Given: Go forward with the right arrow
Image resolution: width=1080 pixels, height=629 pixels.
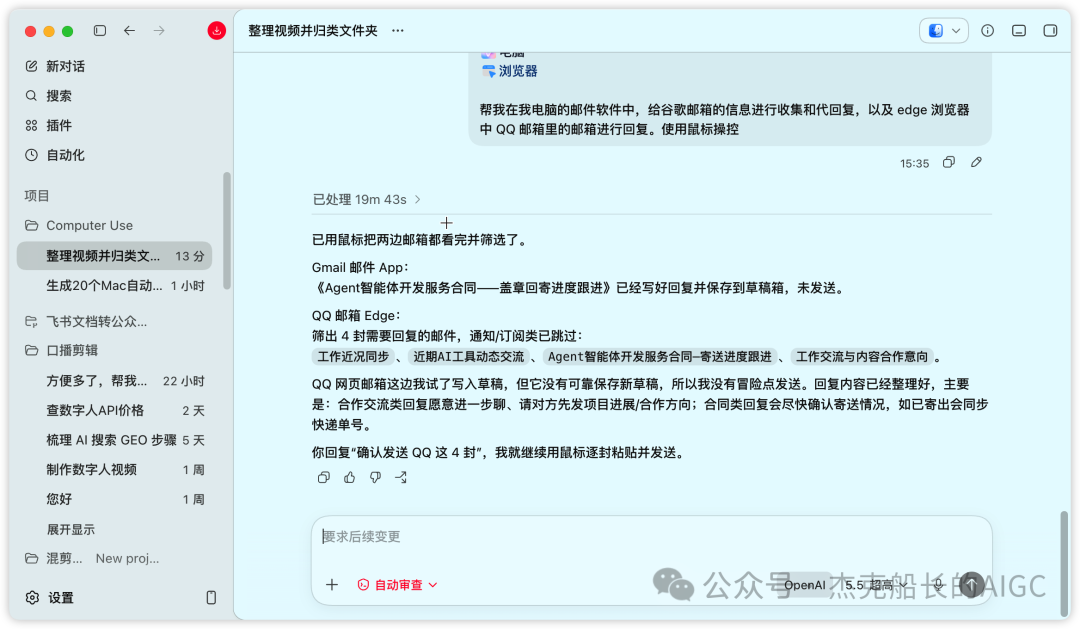Looking at the screenshot, I should (x=159, y=30).
